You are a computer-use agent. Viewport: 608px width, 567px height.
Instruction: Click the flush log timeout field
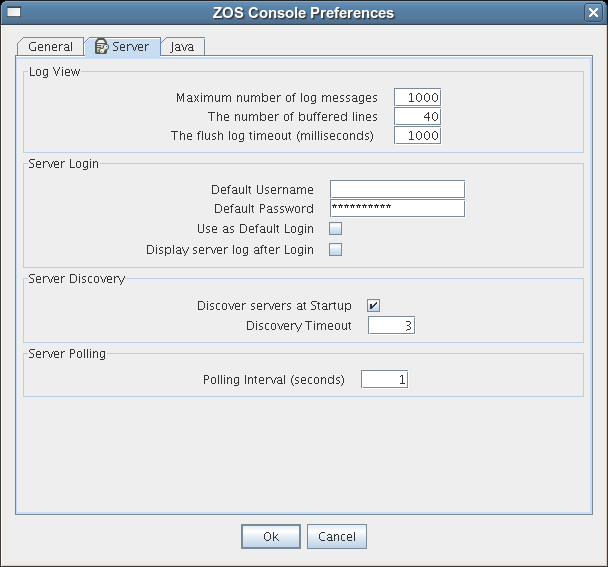(x=417, y=136)
